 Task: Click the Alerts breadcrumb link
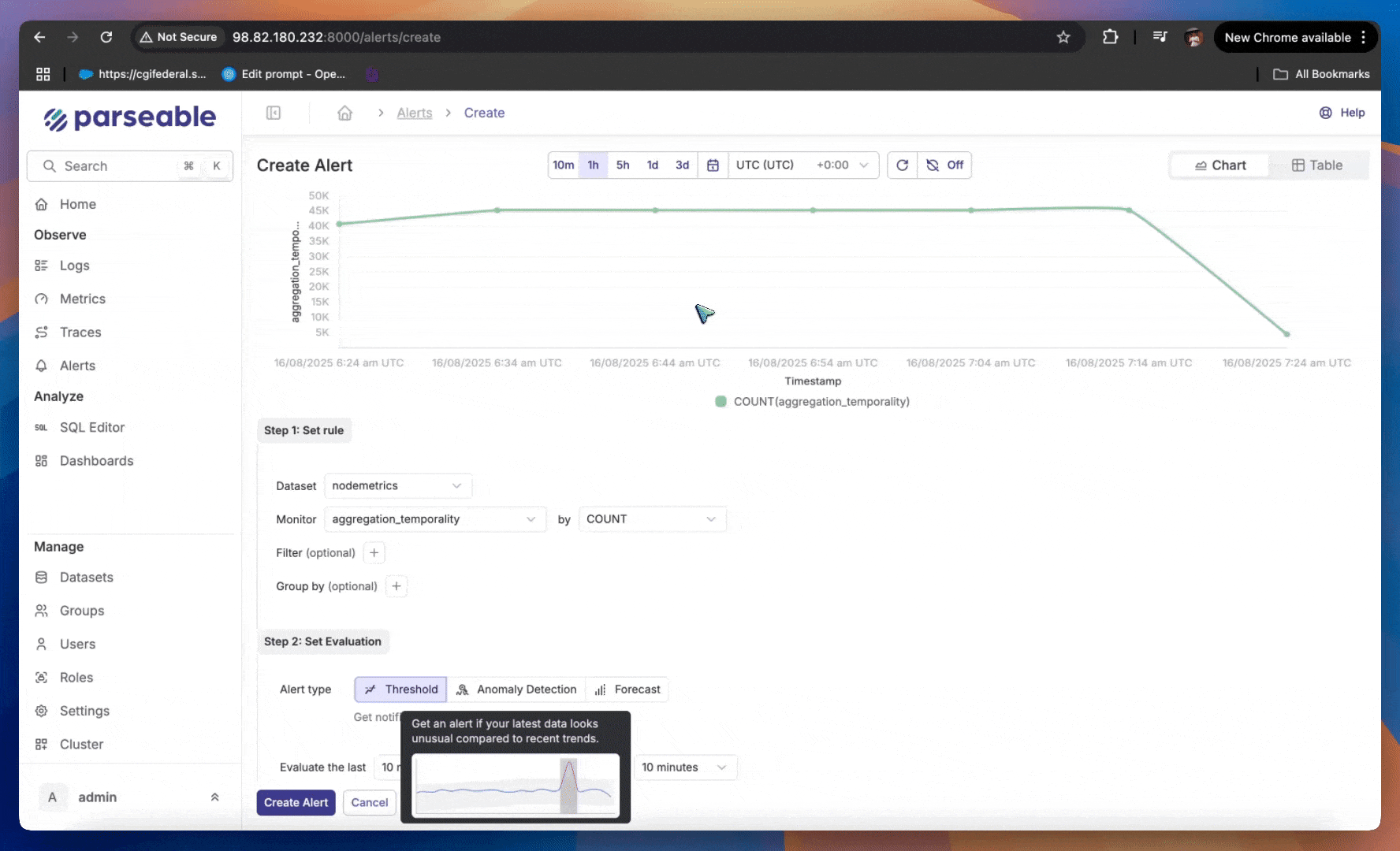pos(414,113)
